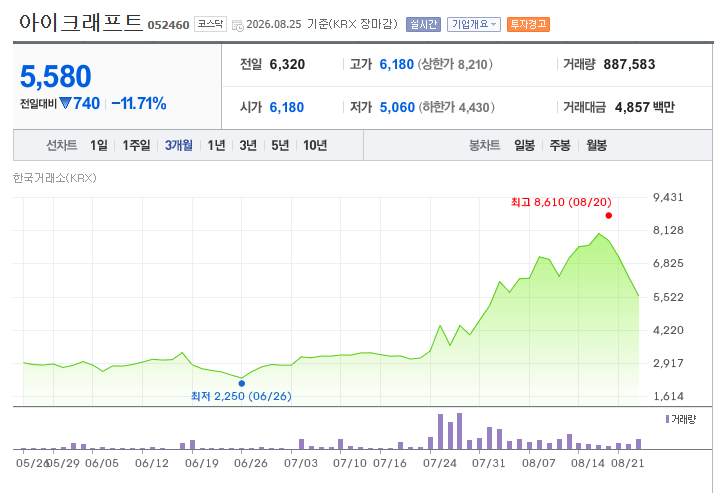The width and height of the screenshot is (714, 493).
Task: Click the 저가 value 5,060
Action: (x=397, y=107)
